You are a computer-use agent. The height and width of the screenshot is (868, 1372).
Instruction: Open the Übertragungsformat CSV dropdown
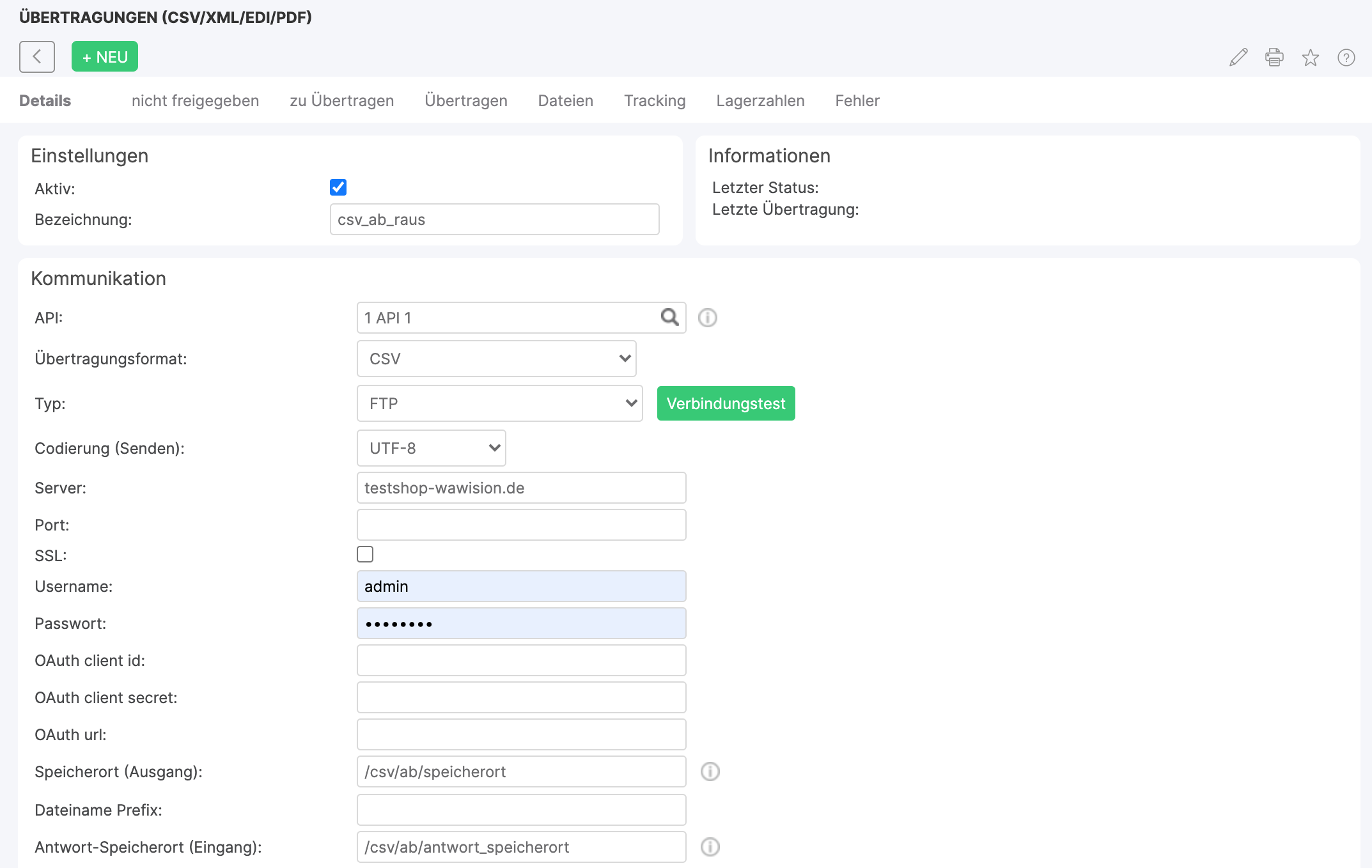pyautogui.click(x=496, y=359)
